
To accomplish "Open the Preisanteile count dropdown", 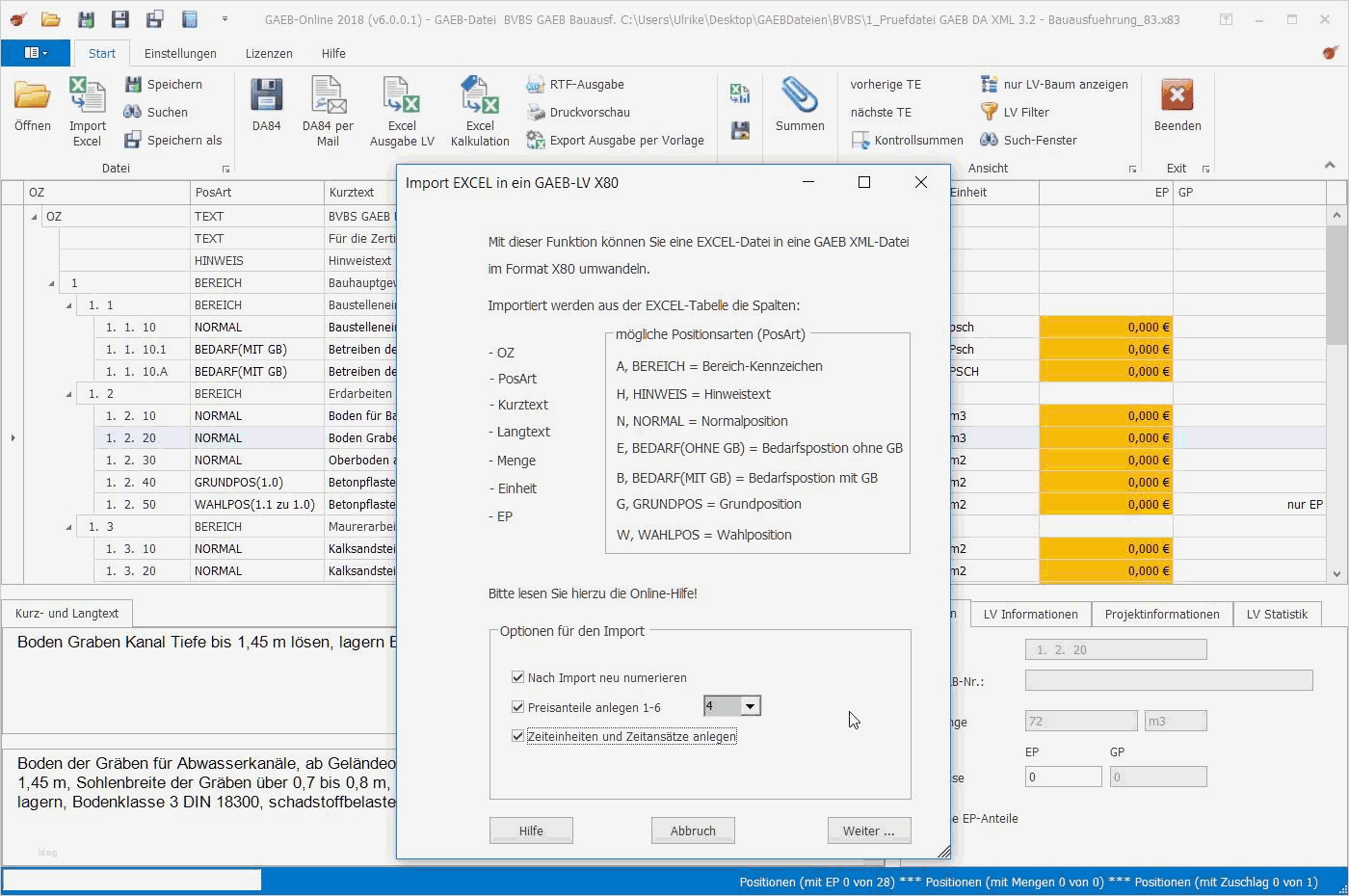I will [751, 706].
